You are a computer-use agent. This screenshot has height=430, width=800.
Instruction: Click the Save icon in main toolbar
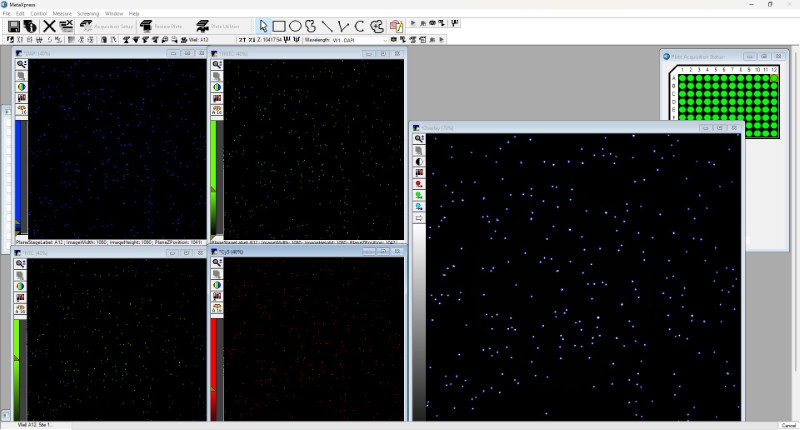click(x=14, y=26)
